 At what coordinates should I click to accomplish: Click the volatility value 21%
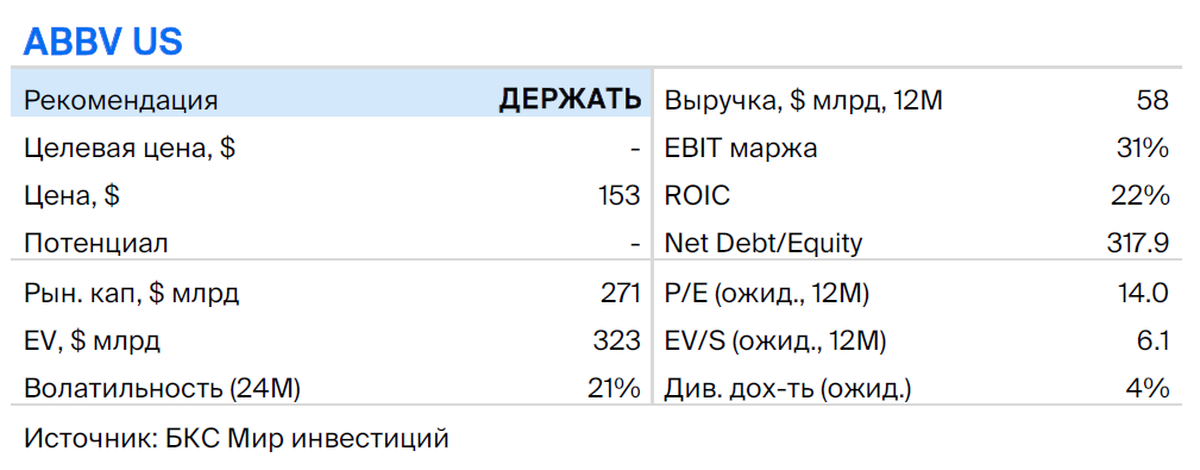[x=615, y=389]
